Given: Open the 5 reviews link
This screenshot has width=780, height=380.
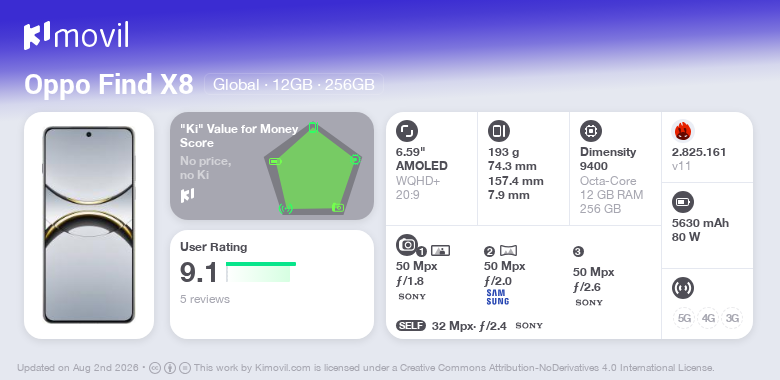Looking at the screenshot, I should [205, 299].
